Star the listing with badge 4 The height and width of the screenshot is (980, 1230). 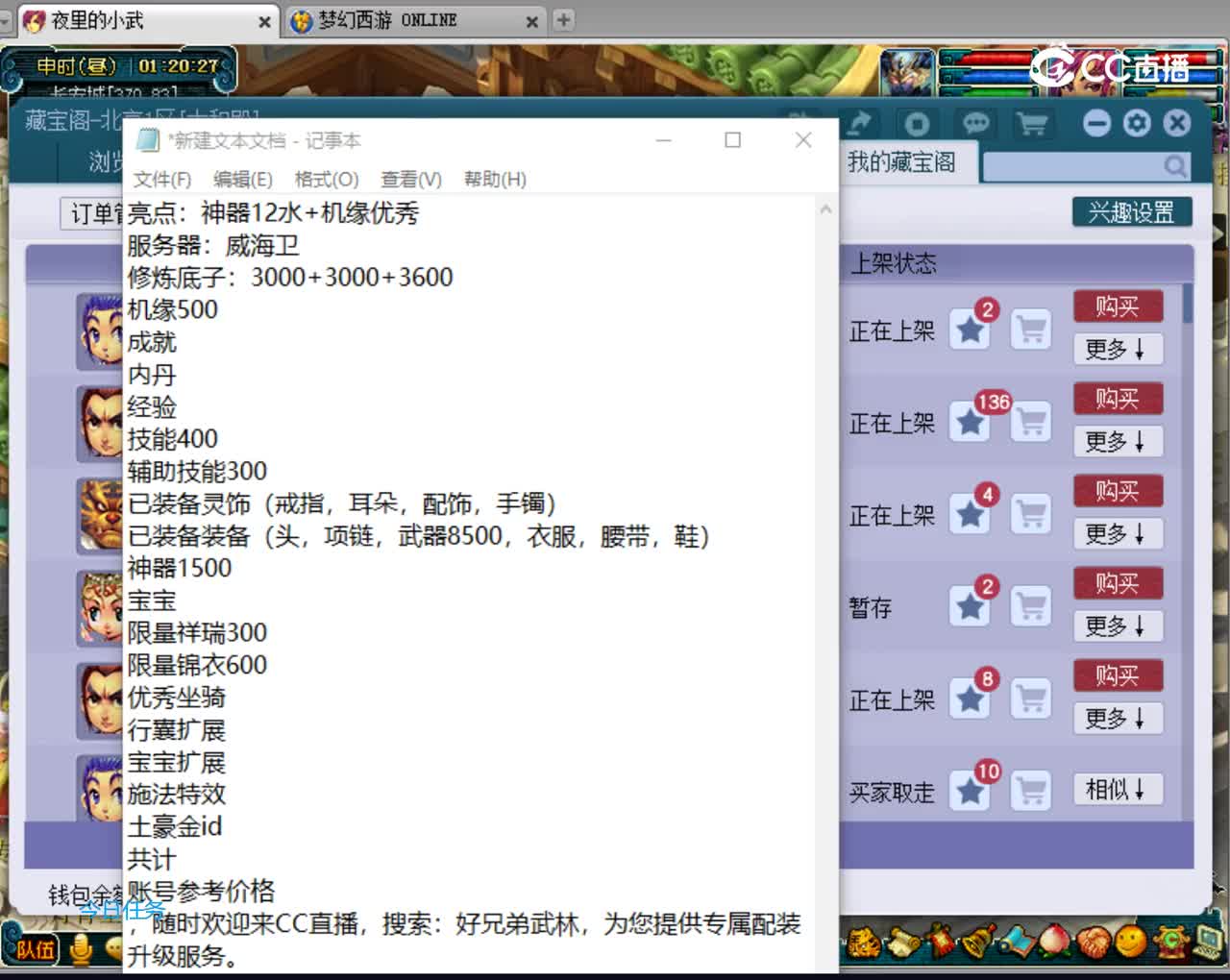[x=971, y=514]
